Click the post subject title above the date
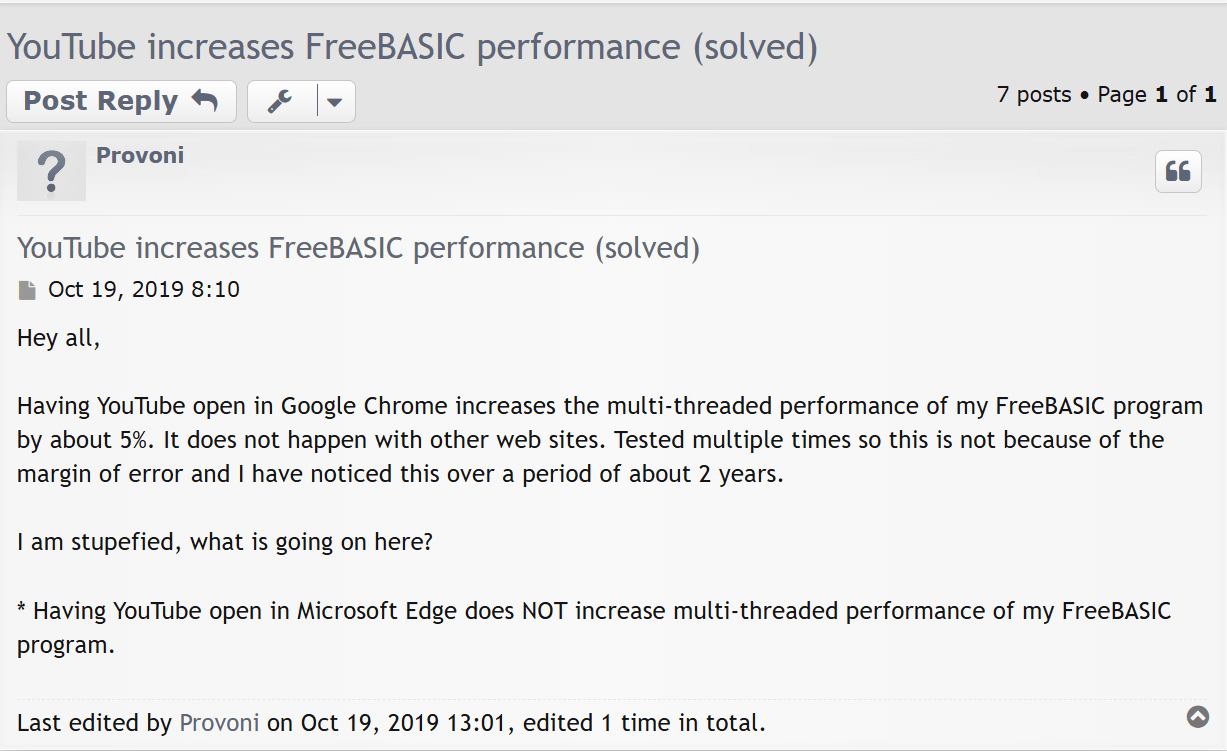Screen dimensions: 1227x751 click(x=358, y=248)
